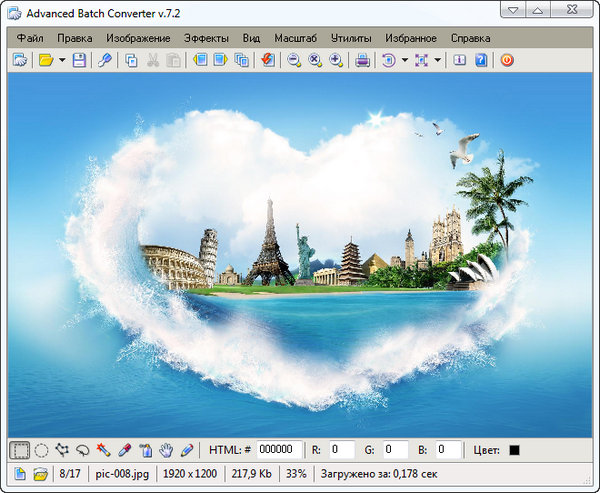
Task: Toggle the elliptical selection tool
Action: tap(41, 450)
